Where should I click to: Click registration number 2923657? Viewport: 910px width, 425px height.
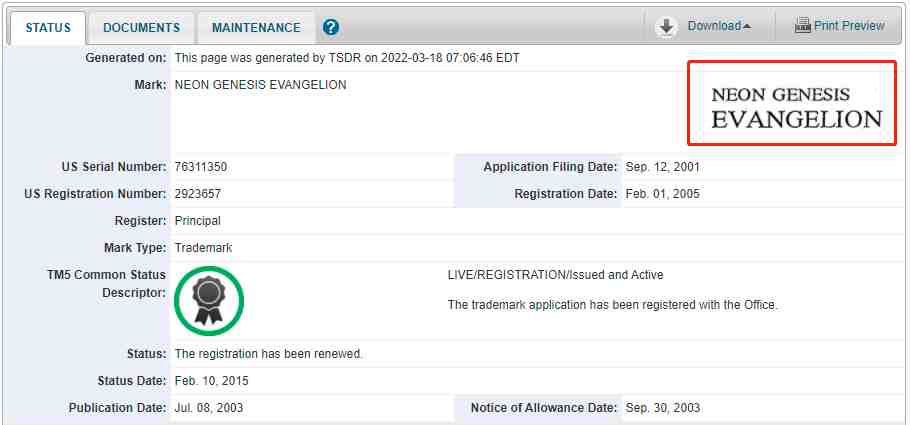pyautogui.click(x=197, y=194)
